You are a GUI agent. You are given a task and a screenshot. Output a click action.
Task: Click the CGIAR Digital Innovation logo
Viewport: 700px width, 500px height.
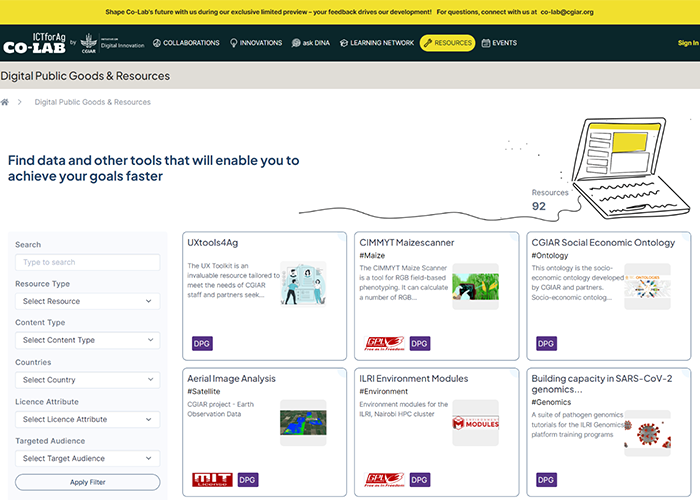(x=112, y=43)
